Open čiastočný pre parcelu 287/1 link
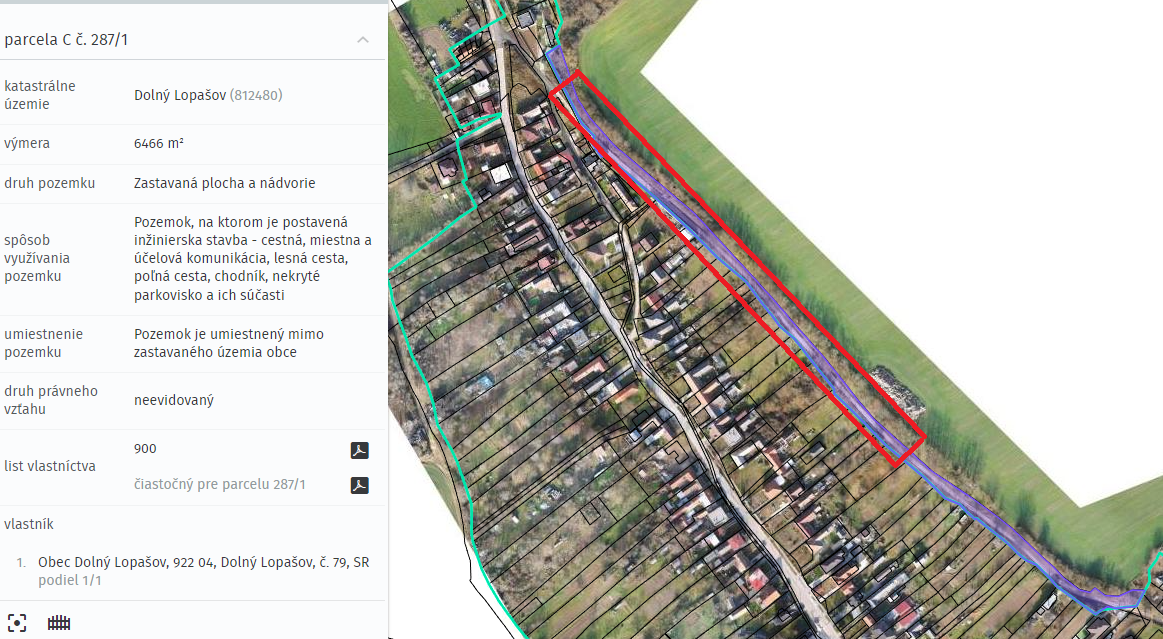This screenshot has height=639, width=1163. point(220,484)
